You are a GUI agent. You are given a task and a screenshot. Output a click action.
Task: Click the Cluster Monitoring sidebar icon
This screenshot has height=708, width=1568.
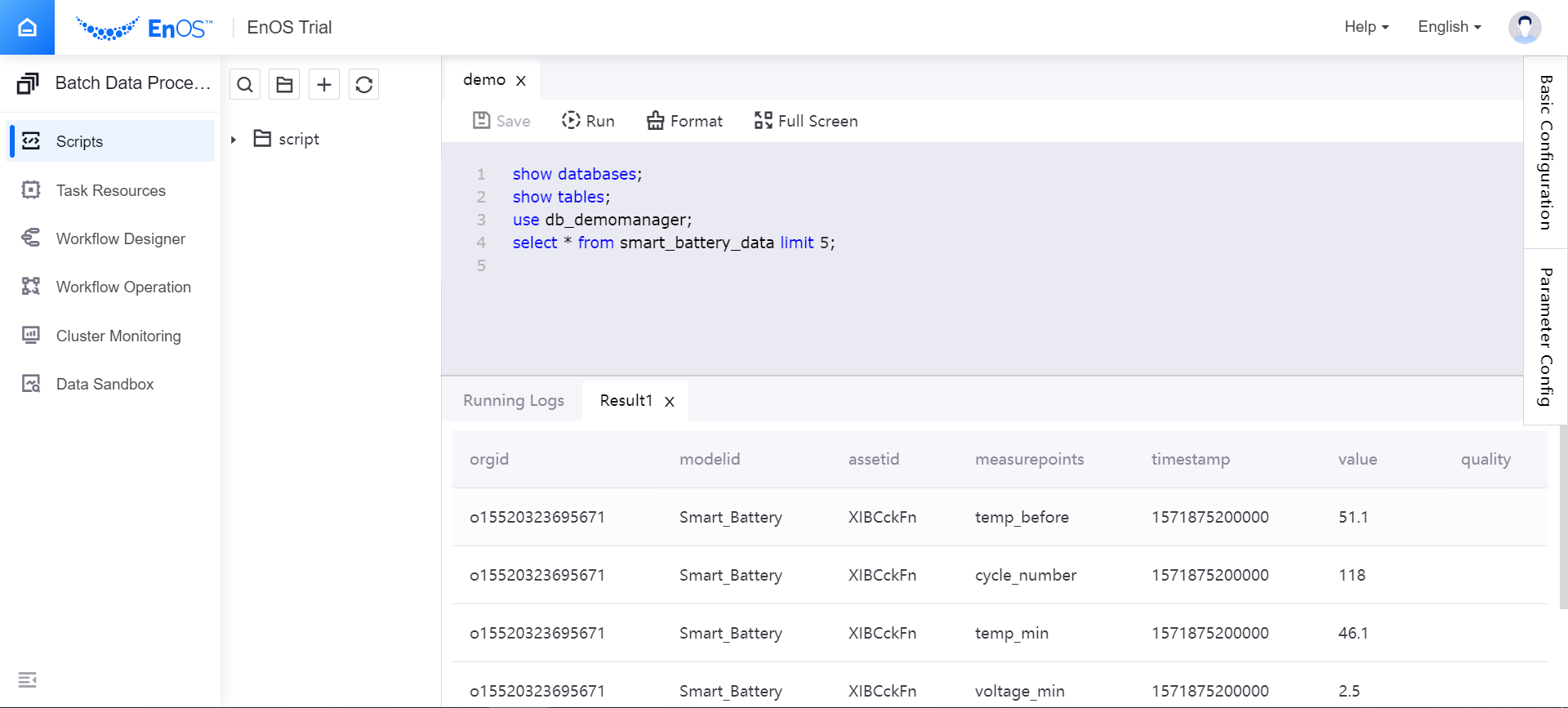point(31,336)
